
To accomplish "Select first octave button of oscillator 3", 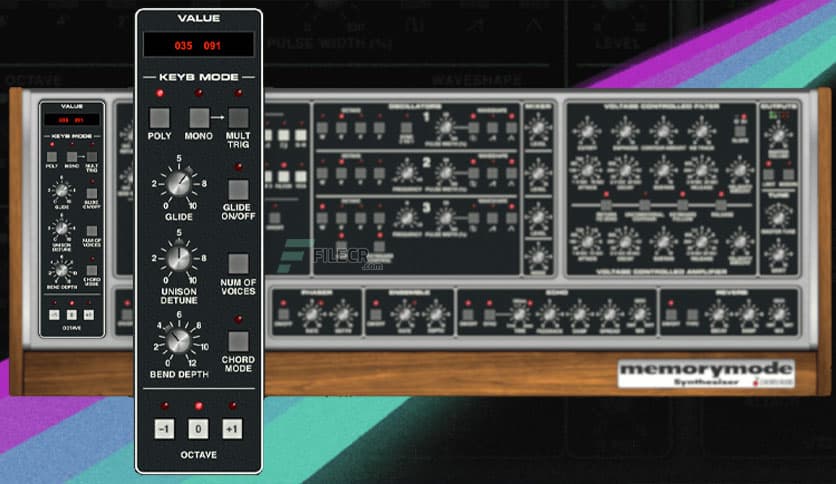I will [322, 218].
